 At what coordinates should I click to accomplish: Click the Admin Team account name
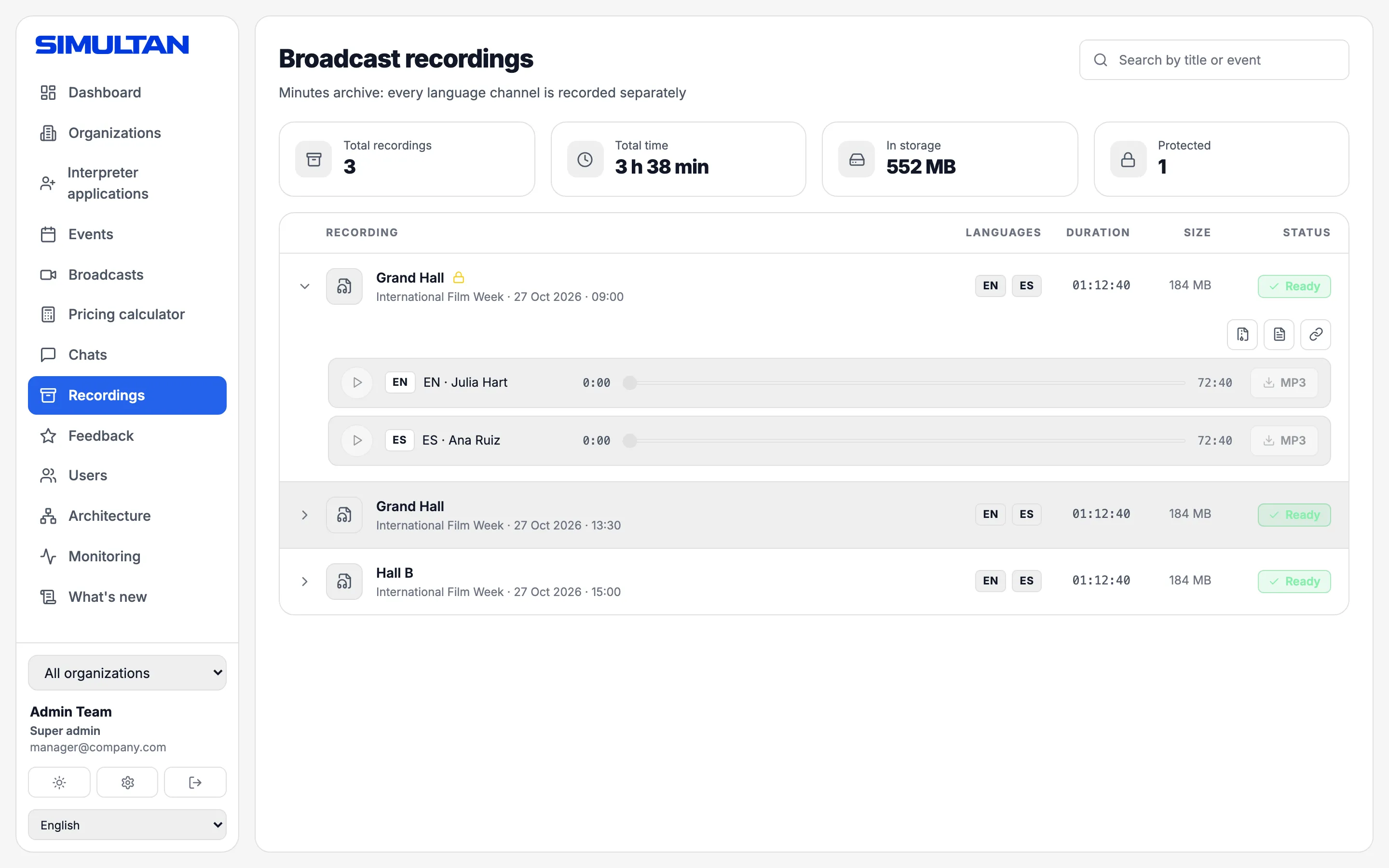70,711
